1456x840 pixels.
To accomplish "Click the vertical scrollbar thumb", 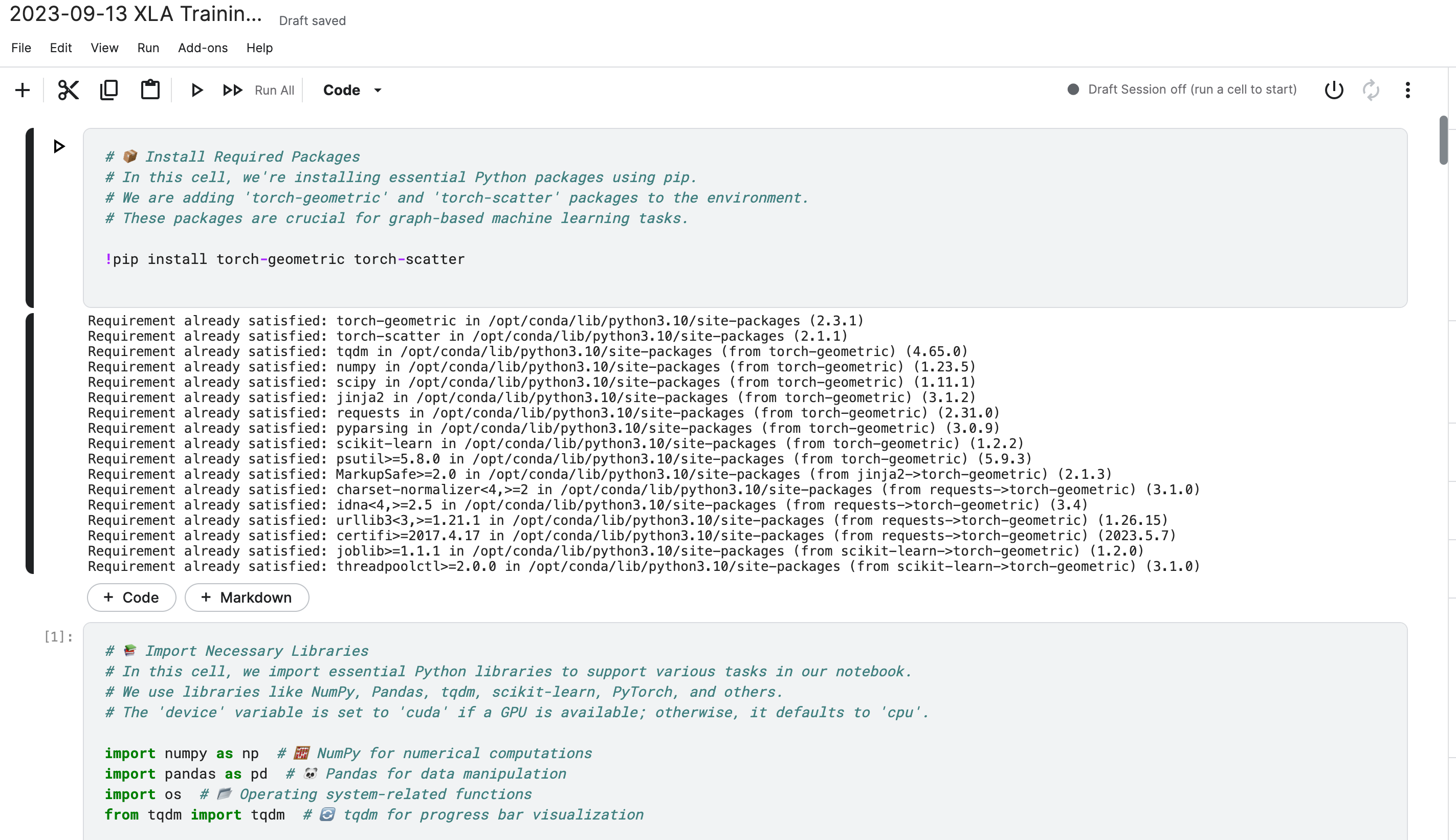I will click(1443, 140).
